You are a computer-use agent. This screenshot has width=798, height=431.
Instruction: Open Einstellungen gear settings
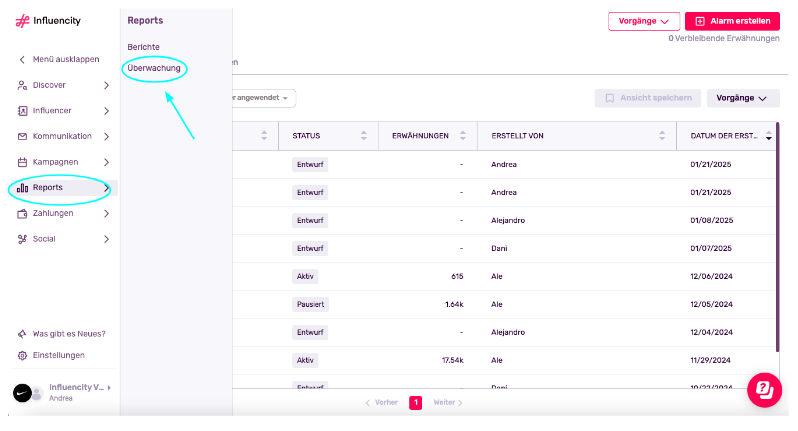22,355
